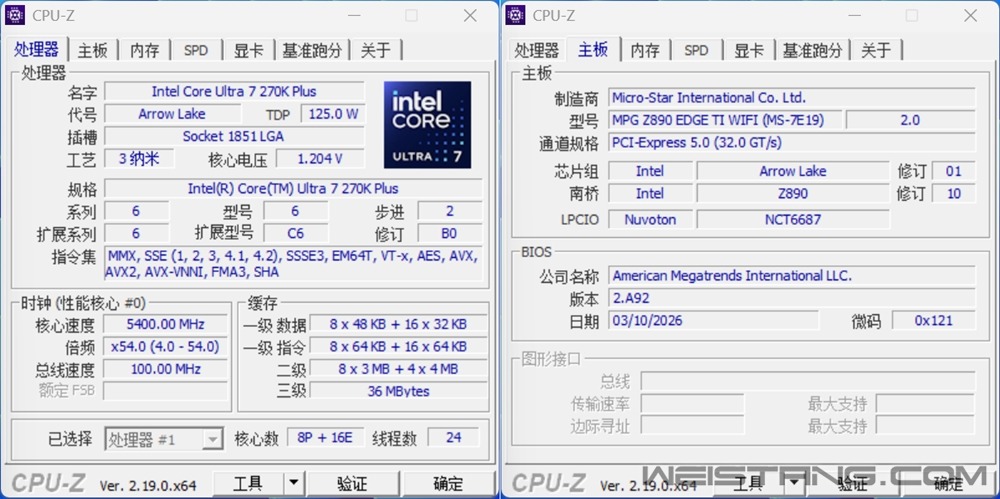Open 关于 tab in right window
This screenshot has height=499, width=1000.
coord(876,50)
